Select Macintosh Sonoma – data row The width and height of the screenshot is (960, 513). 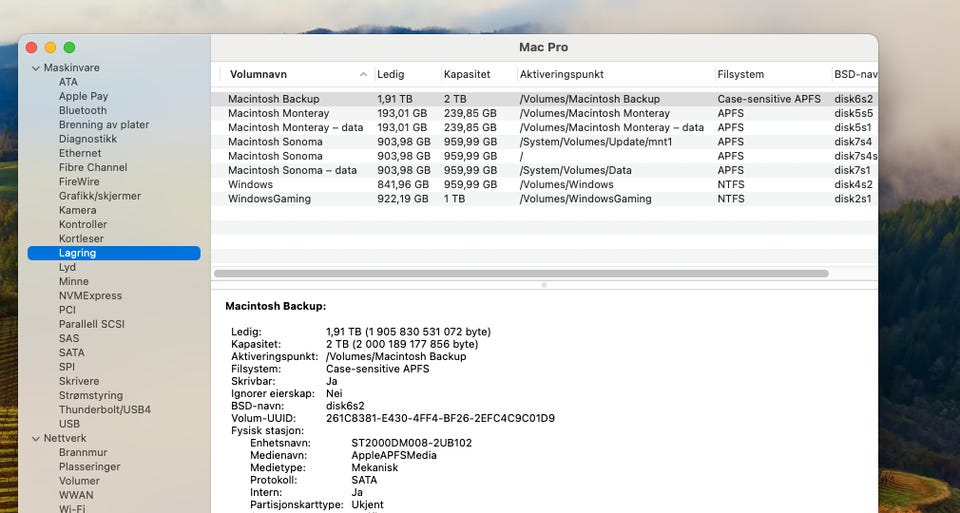click(544, 170)
